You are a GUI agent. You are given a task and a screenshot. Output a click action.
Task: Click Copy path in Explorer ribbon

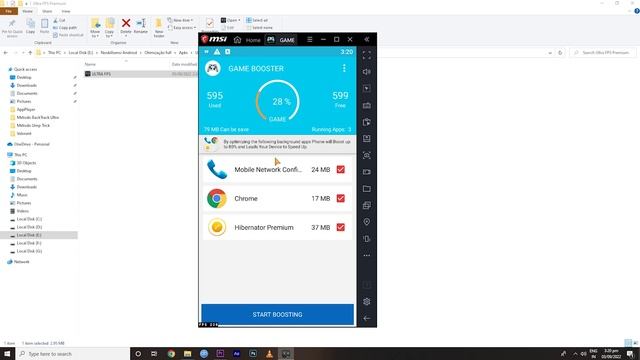click(65, 28)
